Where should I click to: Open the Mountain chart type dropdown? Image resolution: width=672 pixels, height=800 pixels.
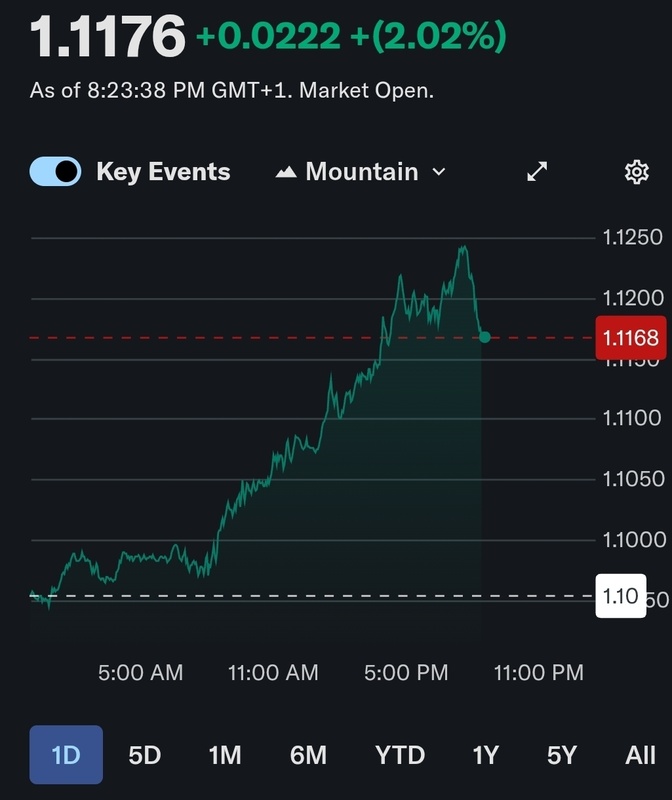click(x=360, y=172)
